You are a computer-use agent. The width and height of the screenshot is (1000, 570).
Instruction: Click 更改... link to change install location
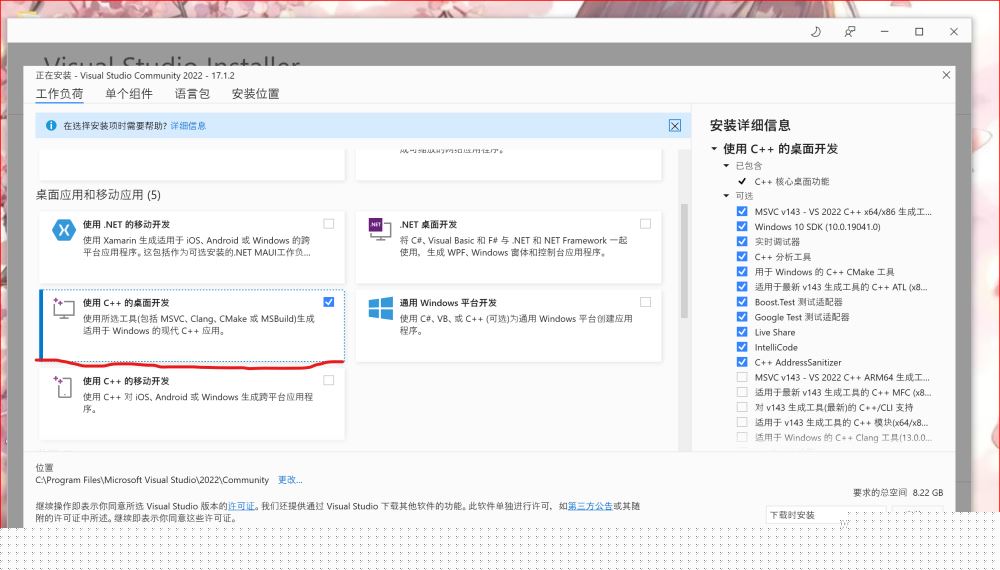289,480
